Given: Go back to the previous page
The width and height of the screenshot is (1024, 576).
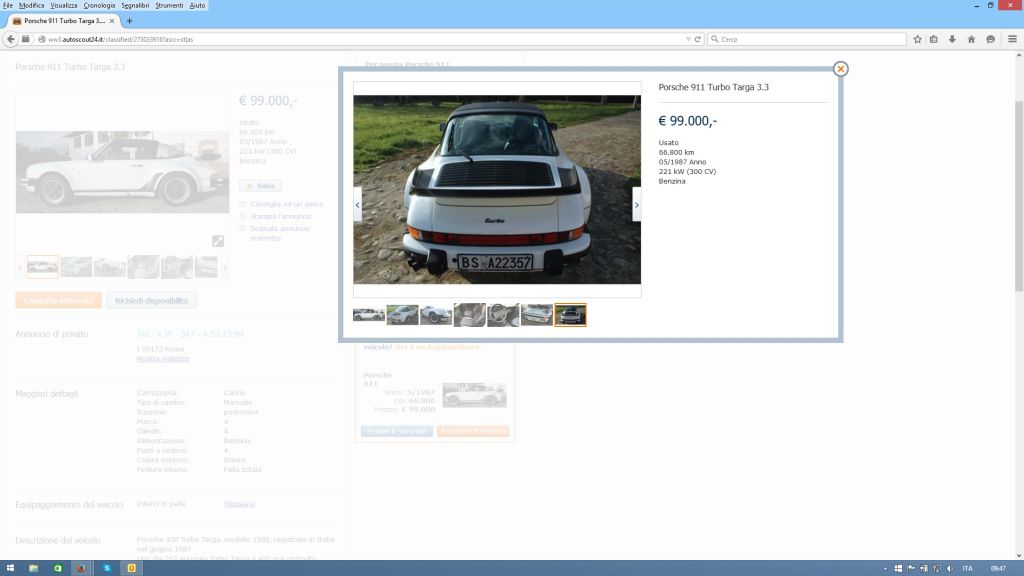Looking at the screenshot, I should (x=10, y=39).
